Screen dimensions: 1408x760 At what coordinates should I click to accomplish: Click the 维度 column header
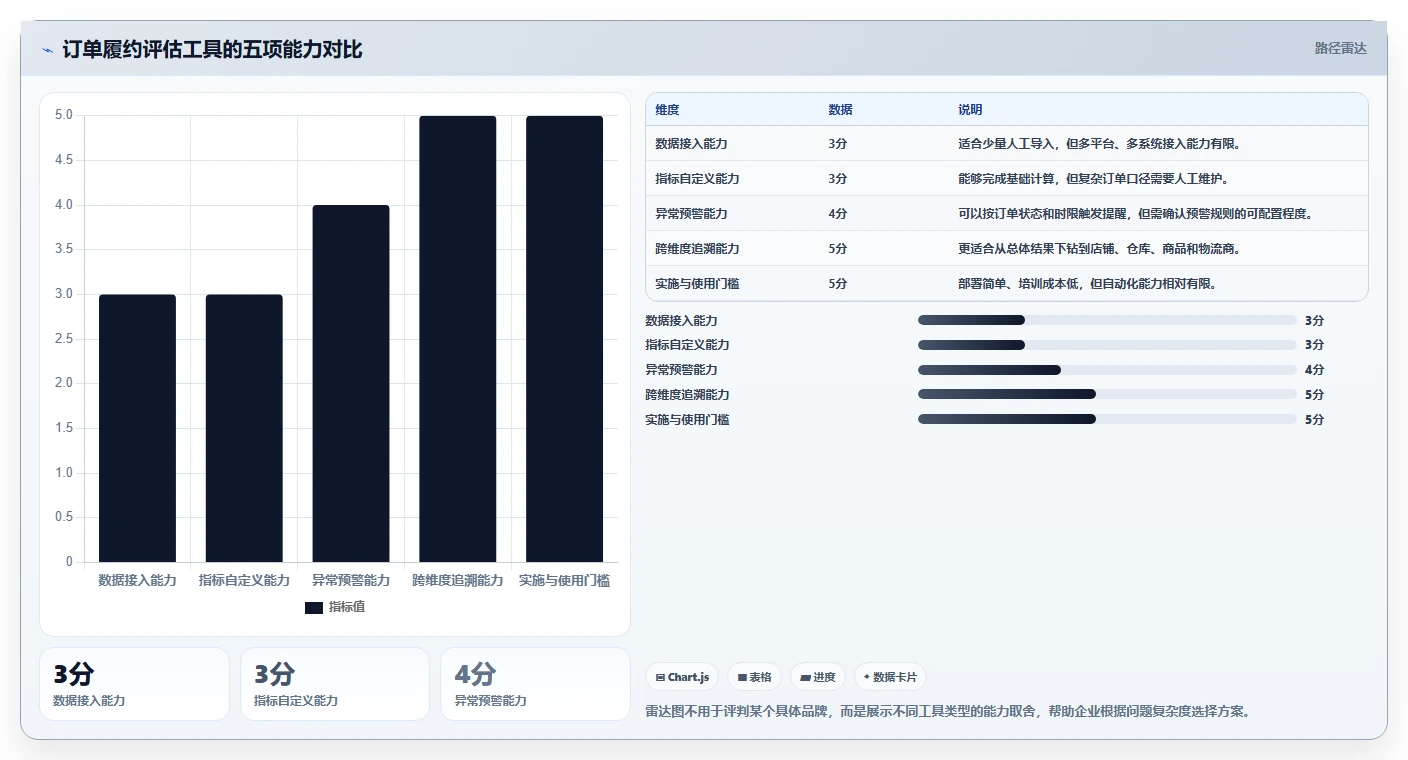[667, 110]
